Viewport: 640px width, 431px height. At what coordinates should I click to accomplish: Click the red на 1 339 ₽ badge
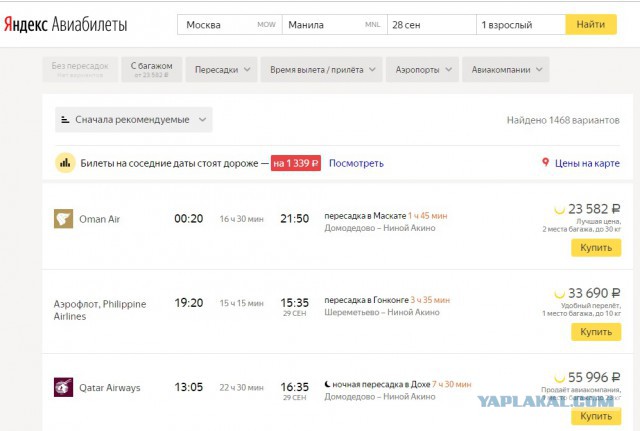point(296,163)
